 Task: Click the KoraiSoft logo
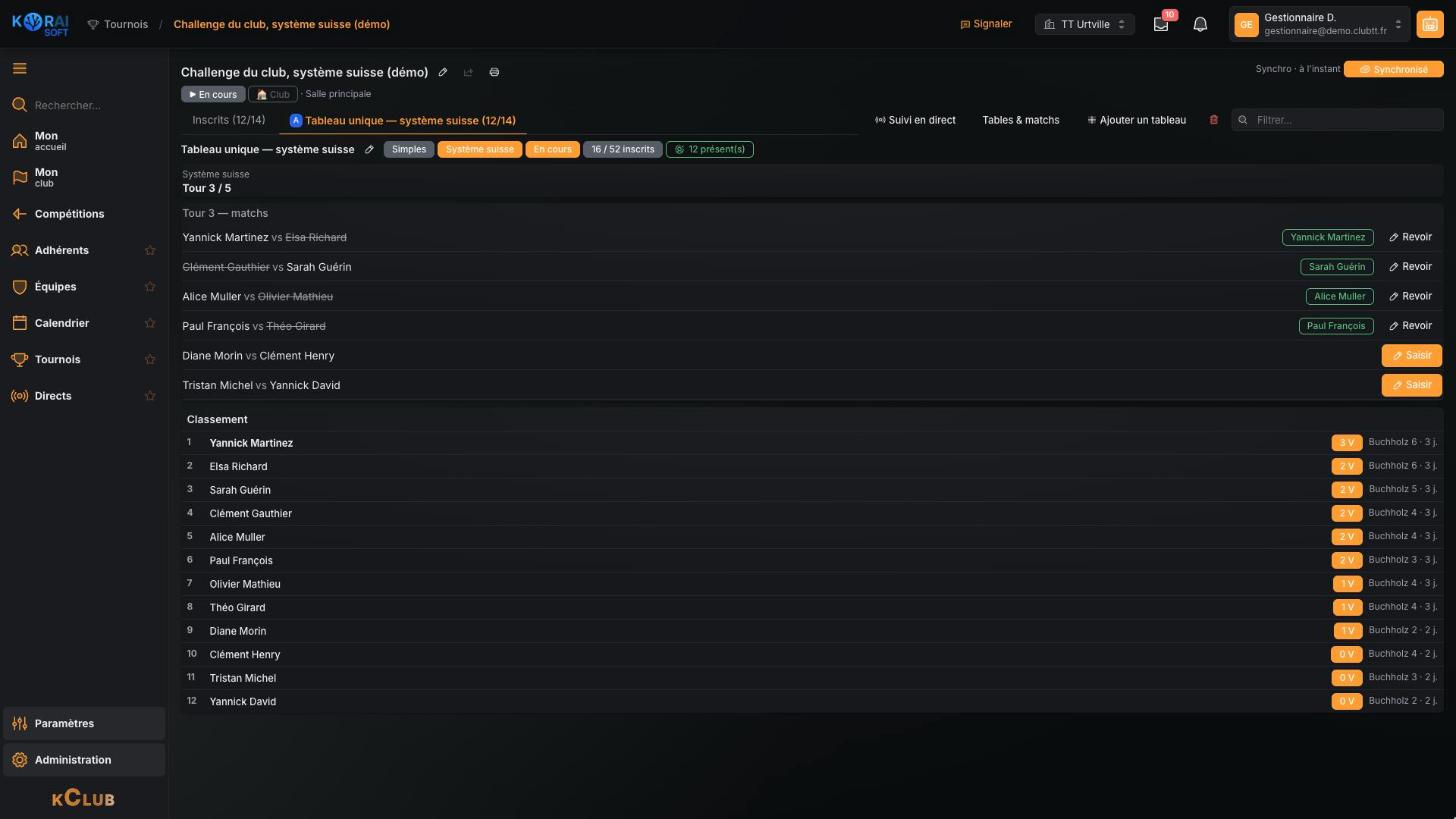[41, 24]
